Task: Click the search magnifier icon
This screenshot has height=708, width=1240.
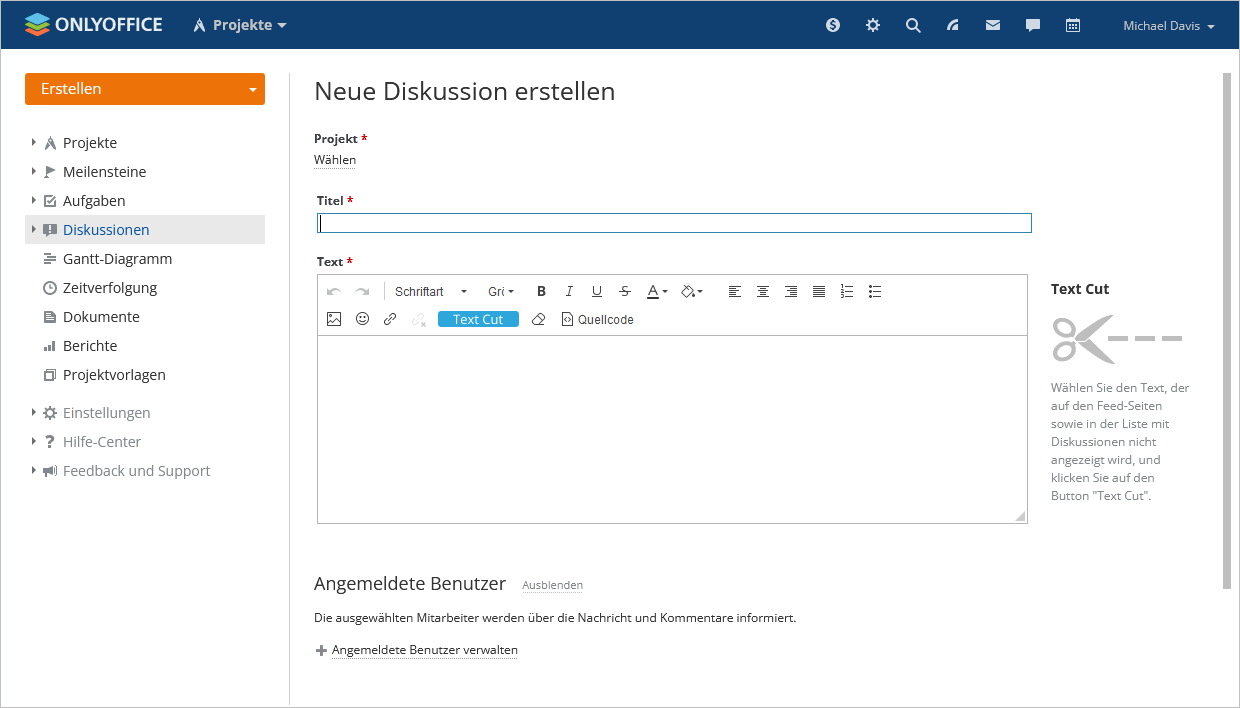Action: [913, 25]
